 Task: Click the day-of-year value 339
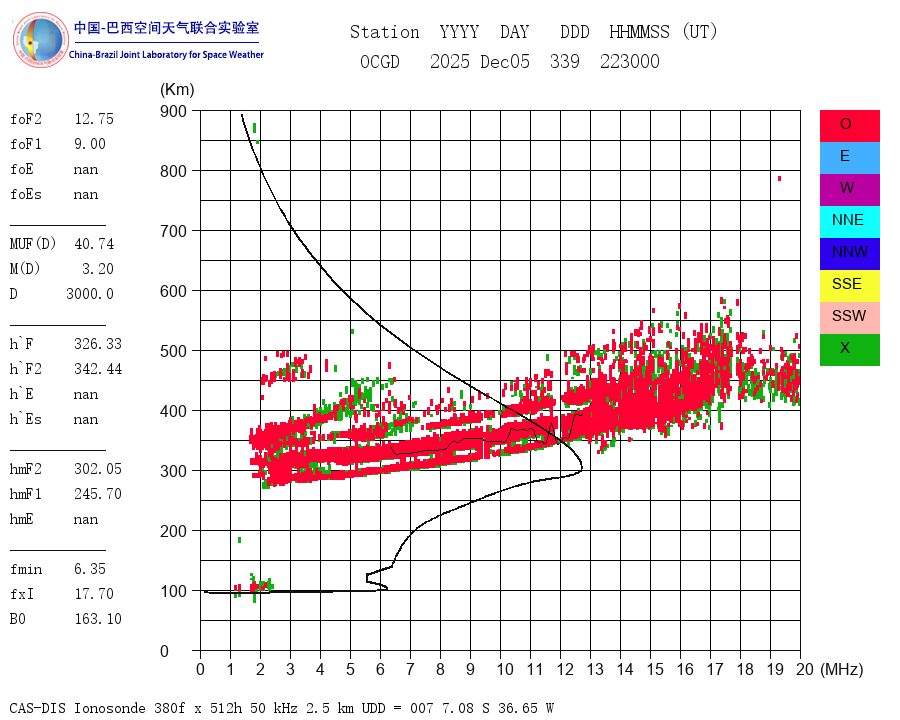point(565,61)
